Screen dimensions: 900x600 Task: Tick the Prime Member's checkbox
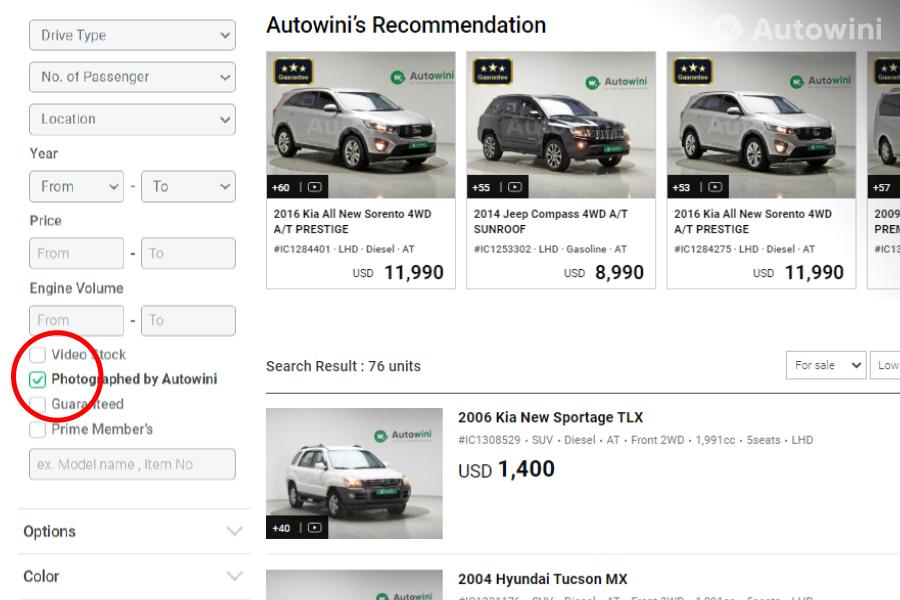[x=38, y=430]
